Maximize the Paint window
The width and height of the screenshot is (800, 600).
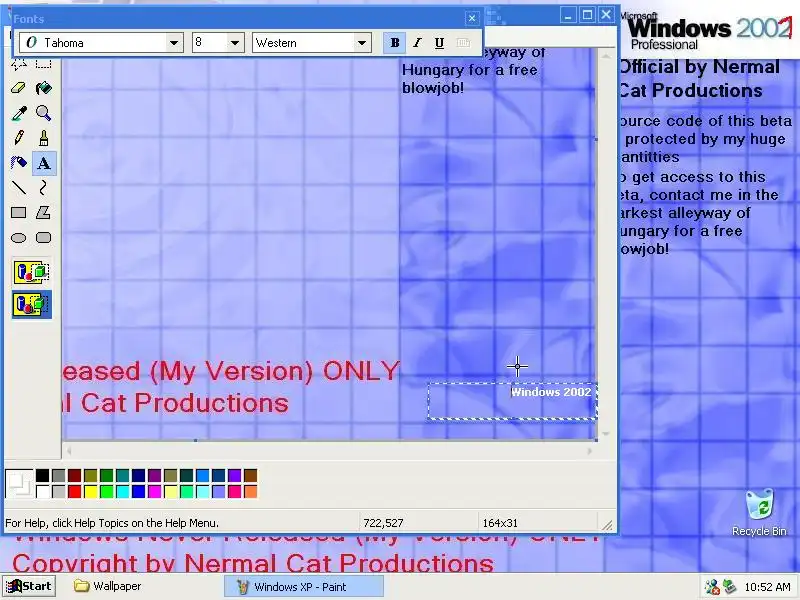(x=587, y=15)
